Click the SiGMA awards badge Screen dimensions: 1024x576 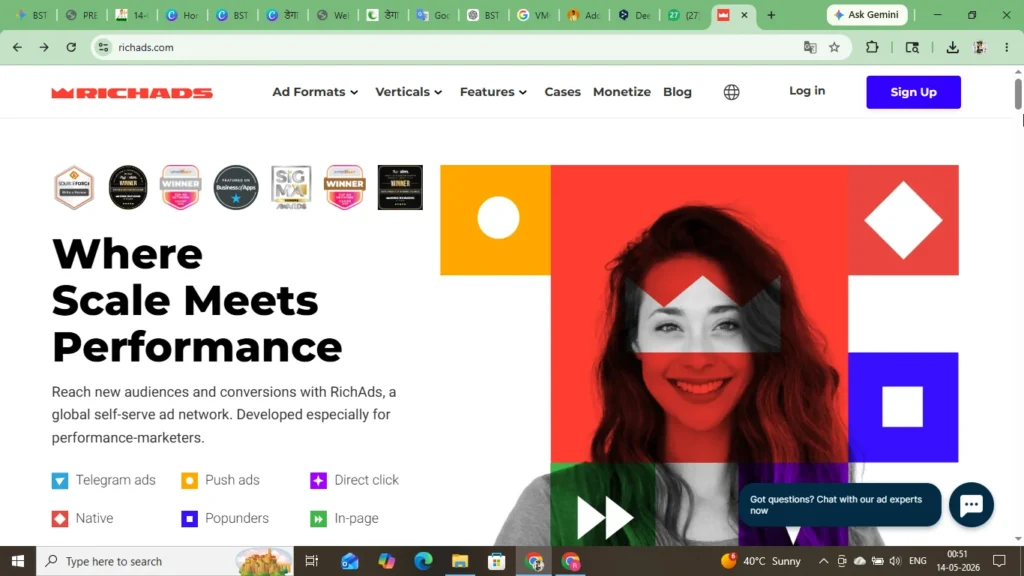(291, 187)
